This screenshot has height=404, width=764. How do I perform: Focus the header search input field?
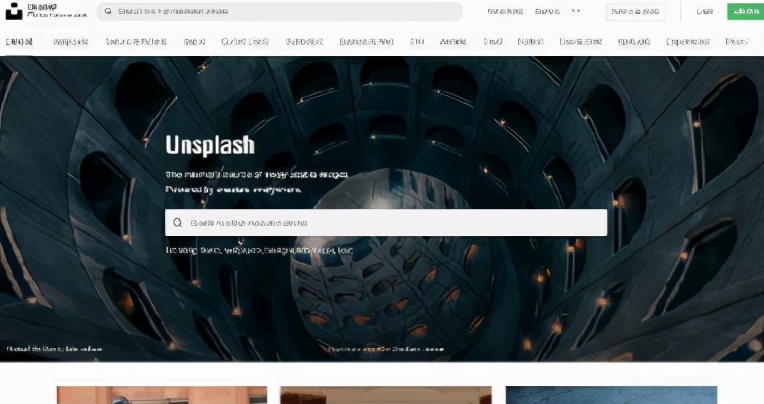[x=280, y=11]
